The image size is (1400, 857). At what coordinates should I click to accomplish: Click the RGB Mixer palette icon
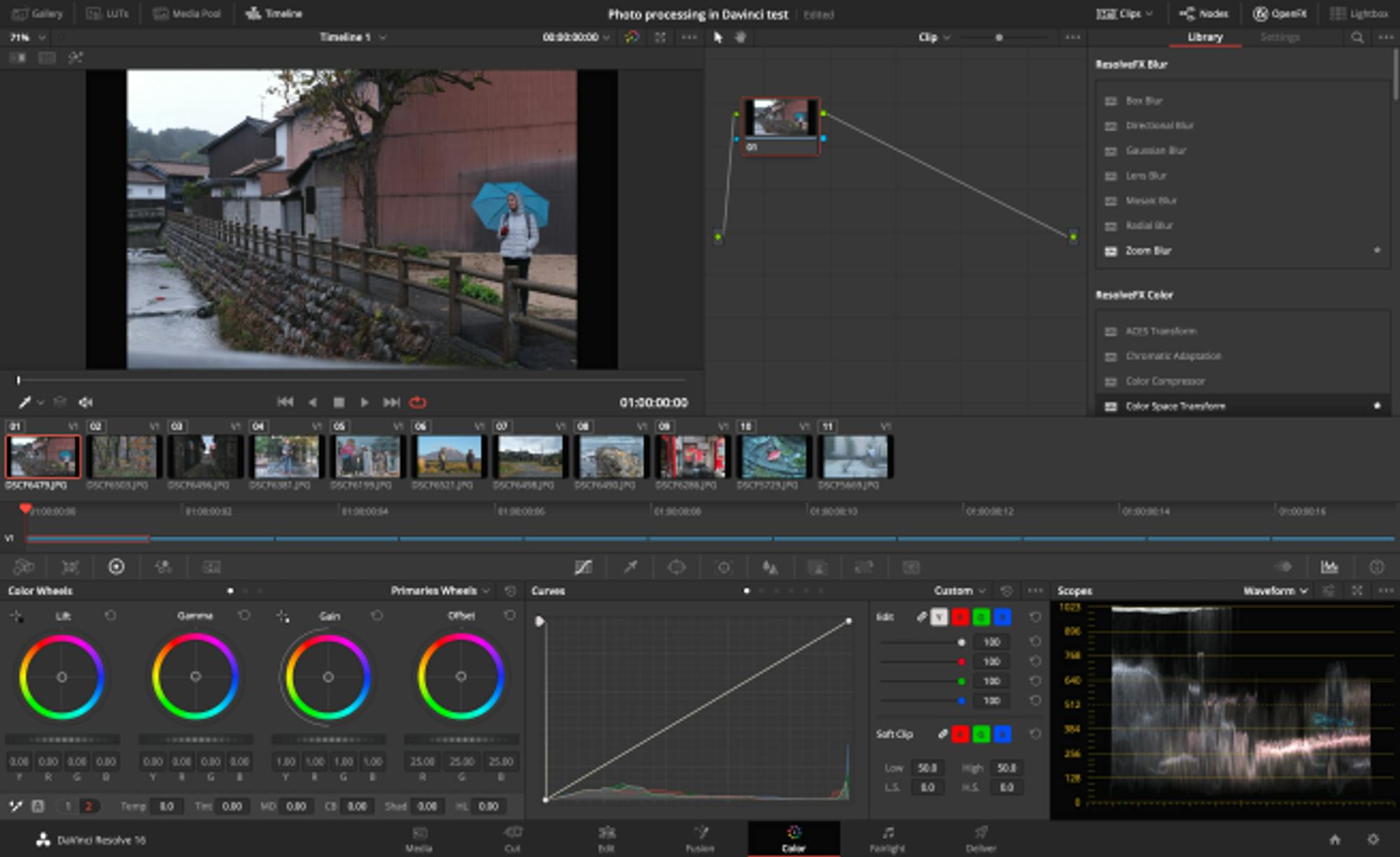pos(163,567)
